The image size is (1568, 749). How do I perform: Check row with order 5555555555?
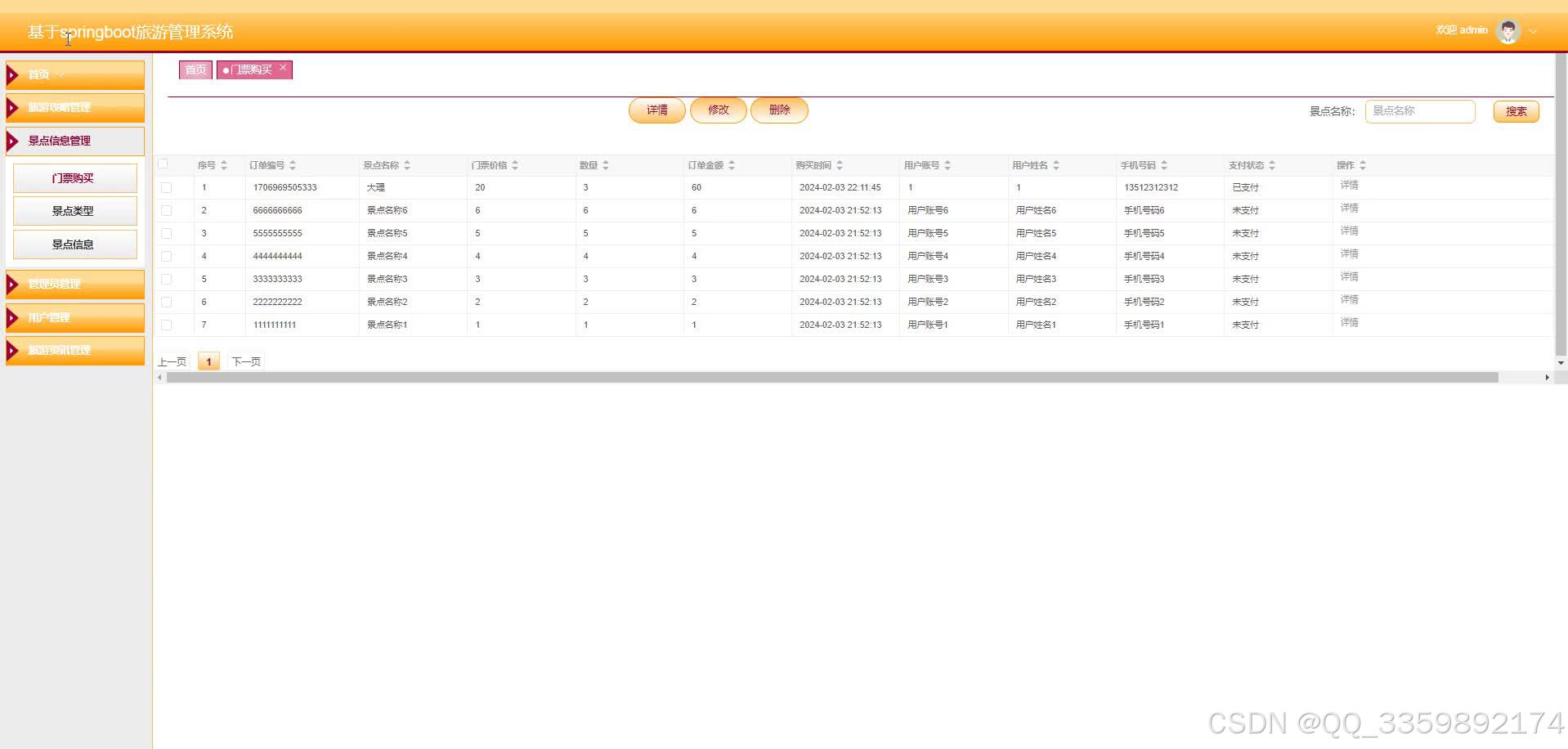click(x=167, y=233)
